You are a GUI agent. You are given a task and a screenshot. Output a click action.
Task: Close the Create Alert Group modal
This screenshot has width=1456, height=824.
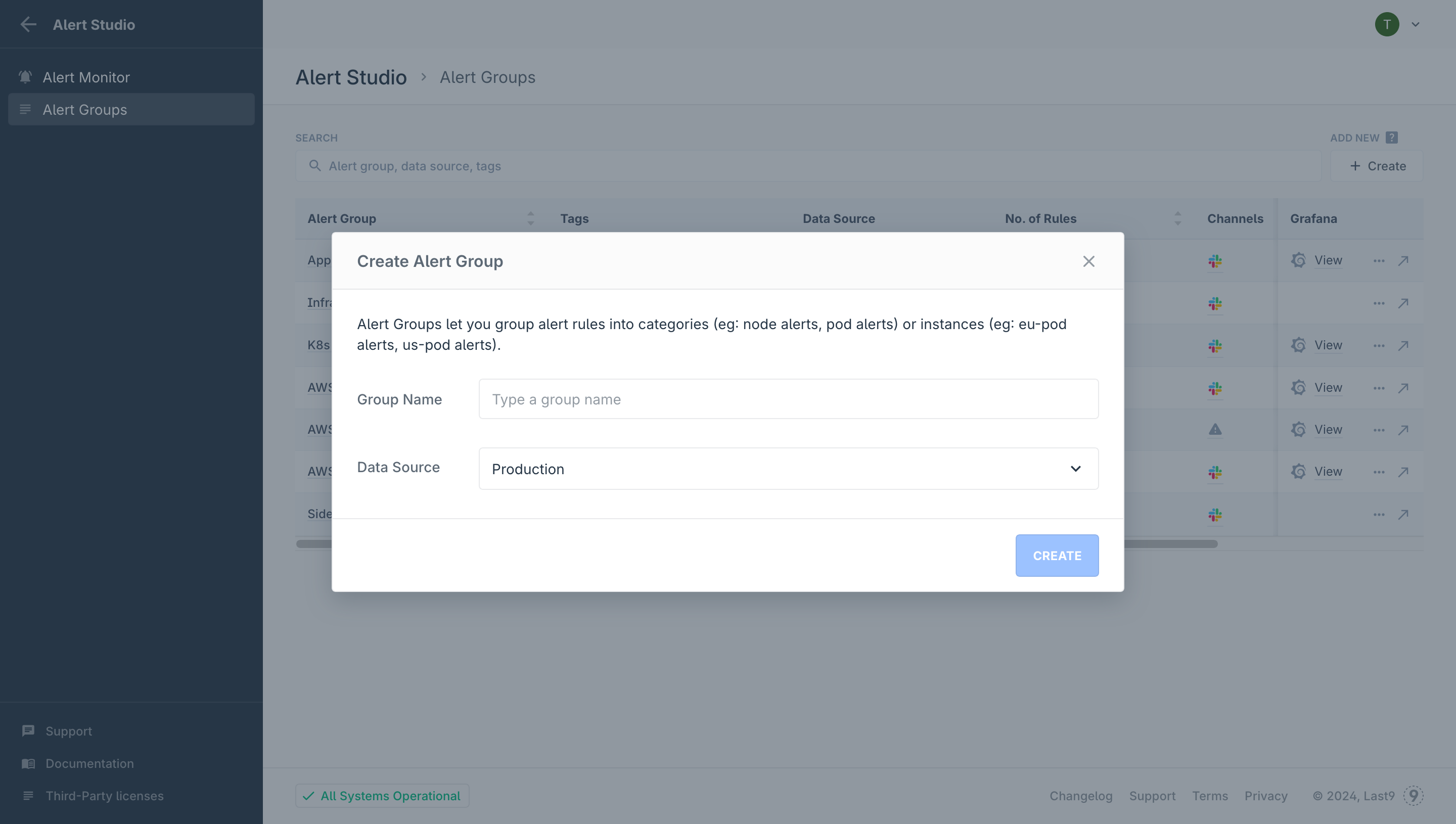1088,261
